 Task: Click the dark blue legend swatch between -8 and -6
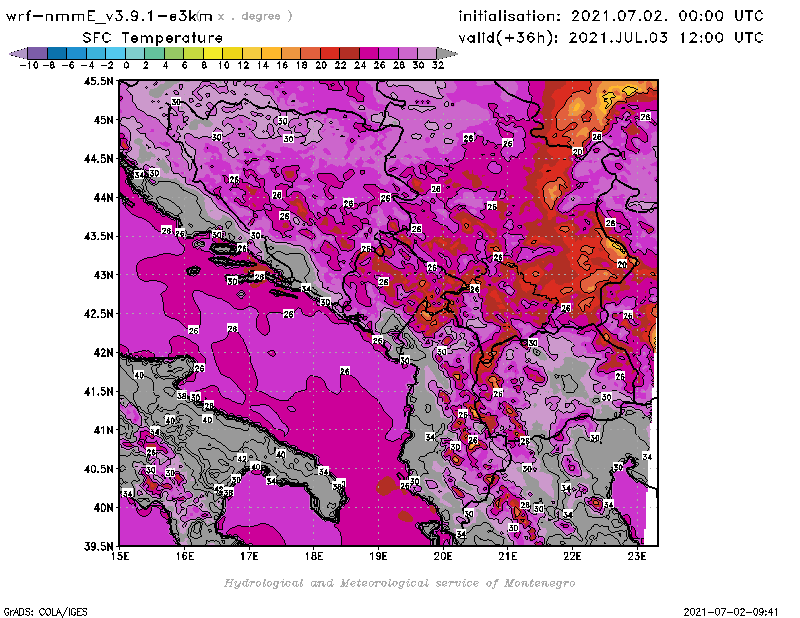pos(57,53)
